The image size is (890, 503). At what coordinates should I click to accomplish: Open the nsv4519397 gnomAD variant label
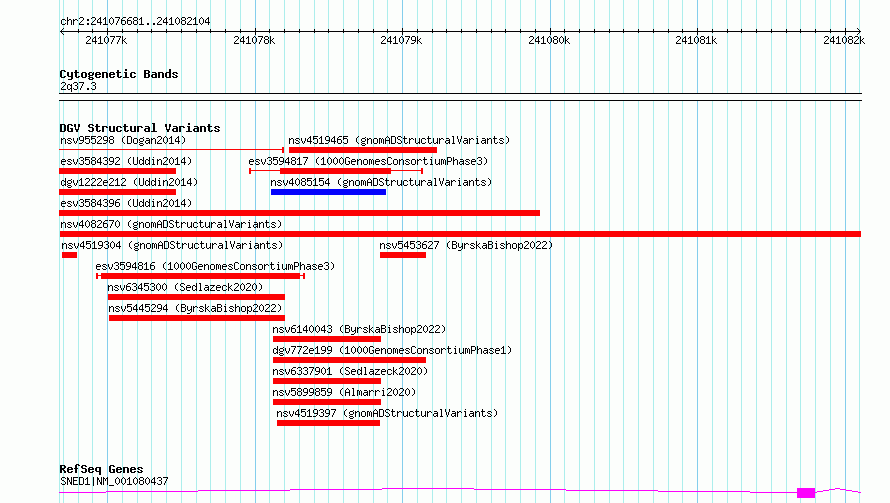coord(387,413)
